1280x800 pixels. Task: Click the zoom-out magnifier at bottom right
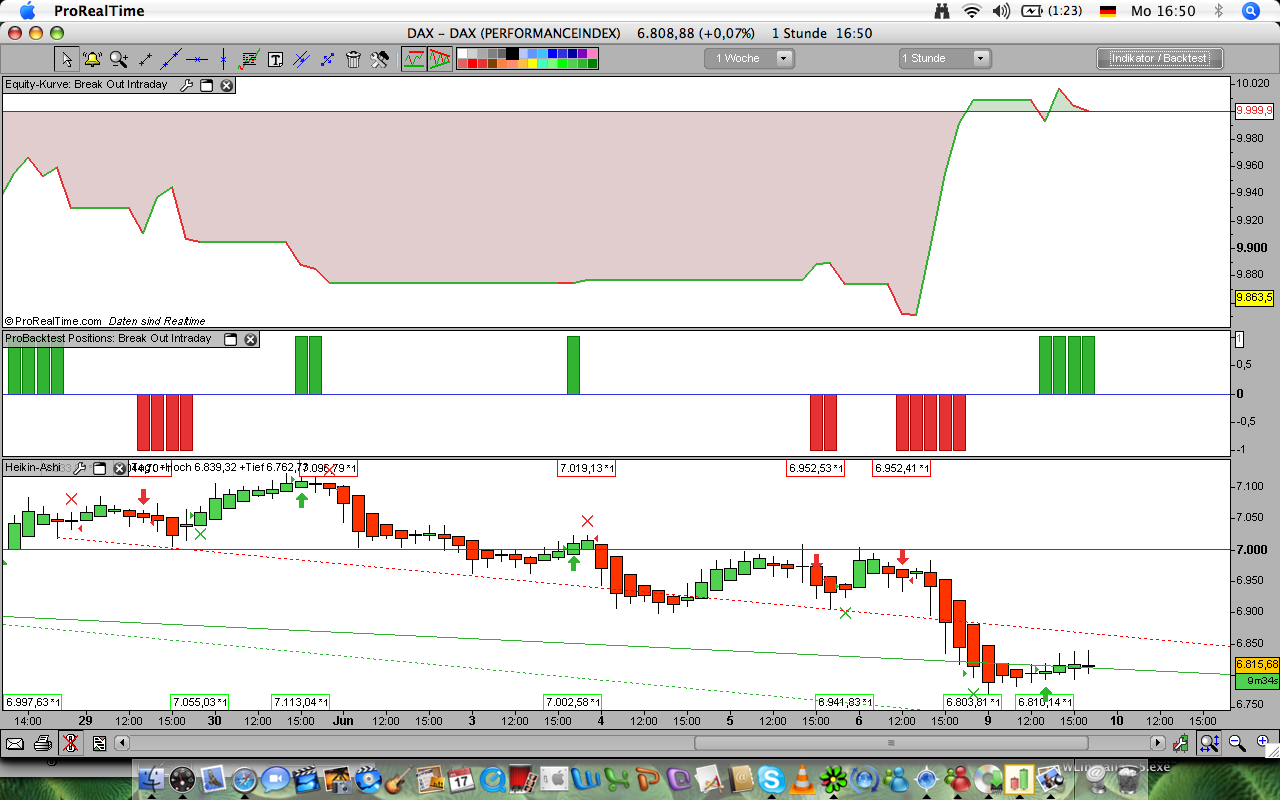1237,743
